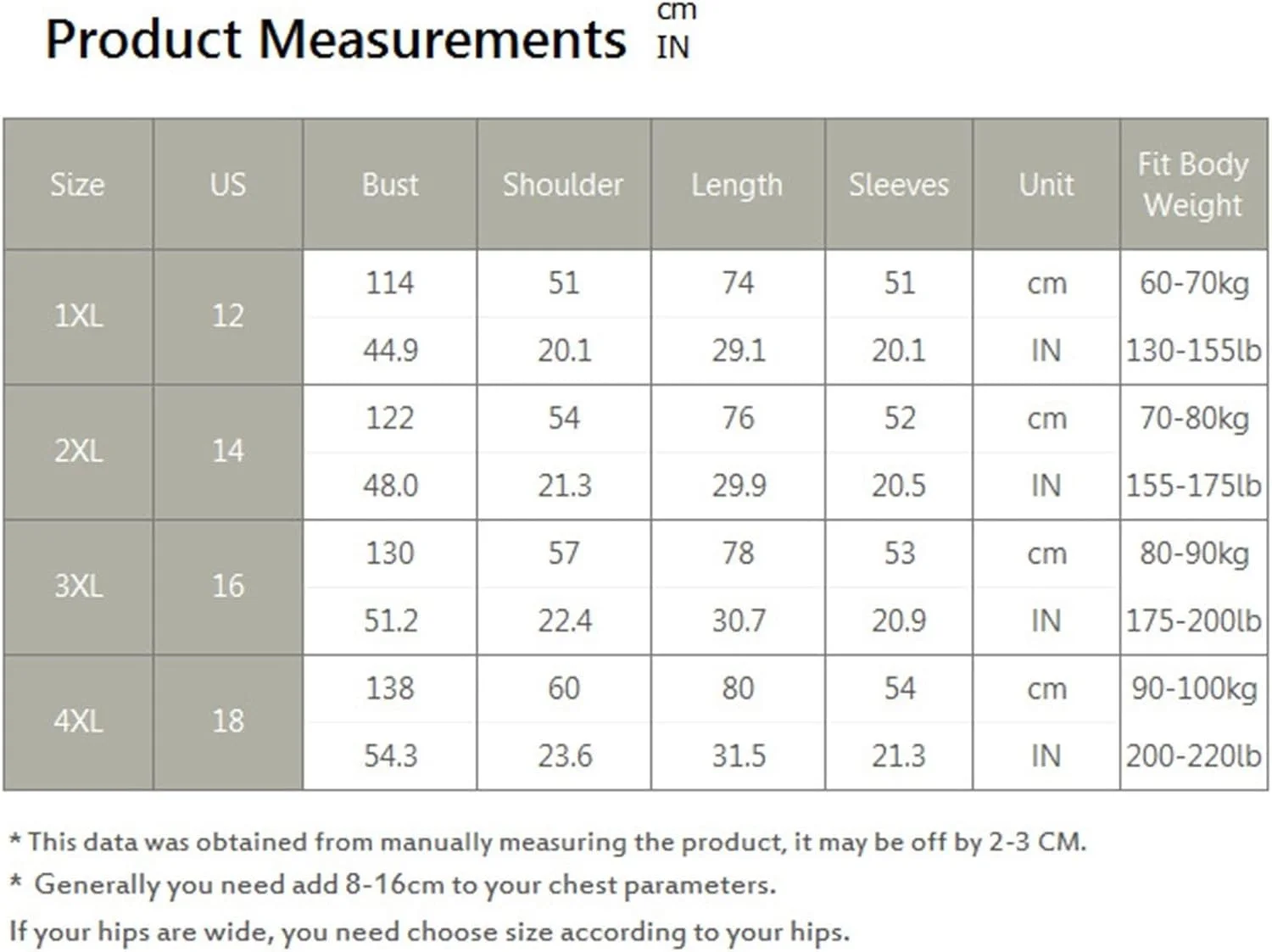Click the US column header
1272x952 pixels.
(x=227, y=185)
